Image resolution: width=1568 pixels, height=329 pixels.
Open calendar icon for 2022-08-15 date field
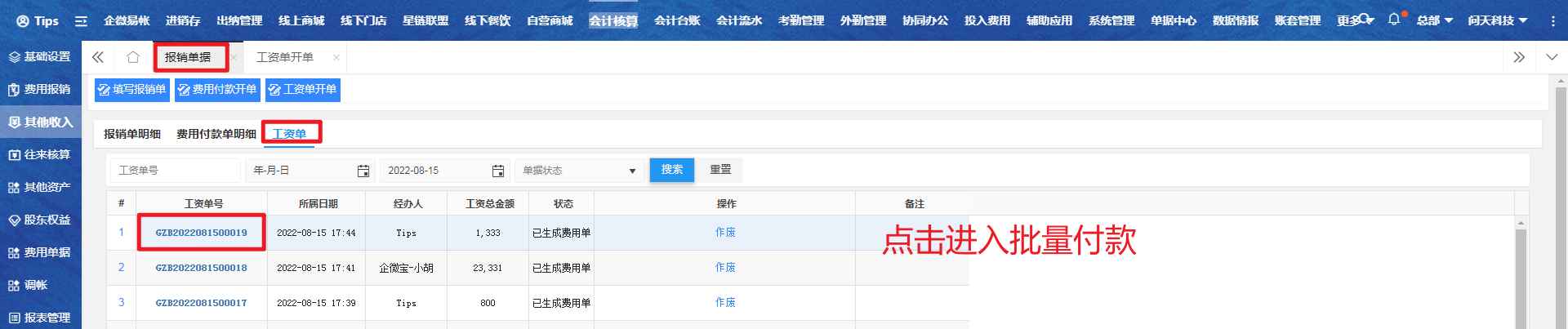point(497,171)
